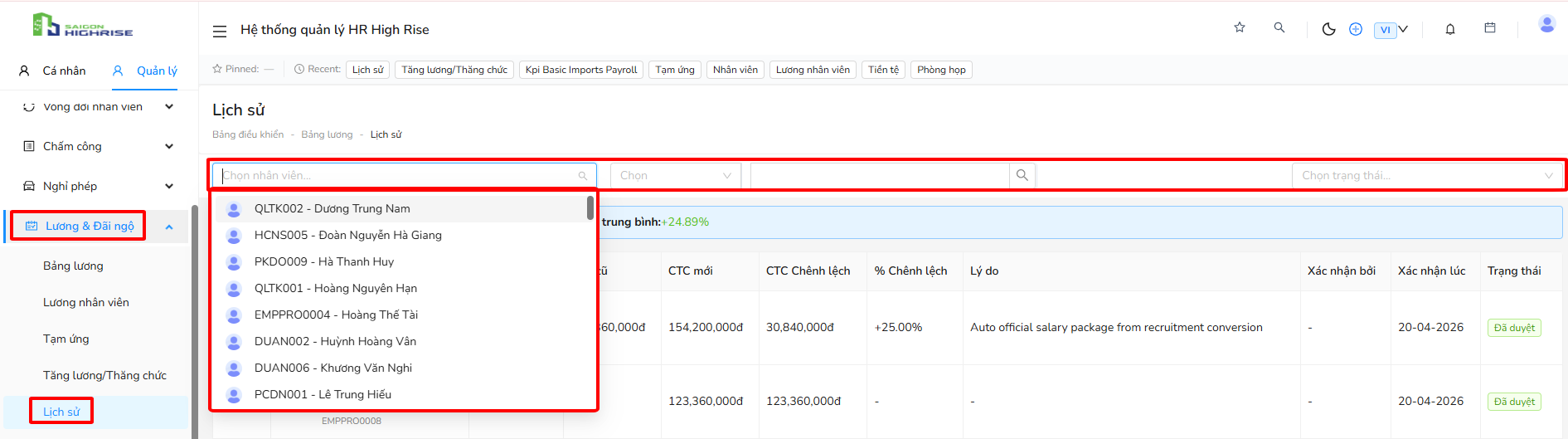Open recent Lương nhân viên chip
The image size is (1568, 439).
point(813,70)
